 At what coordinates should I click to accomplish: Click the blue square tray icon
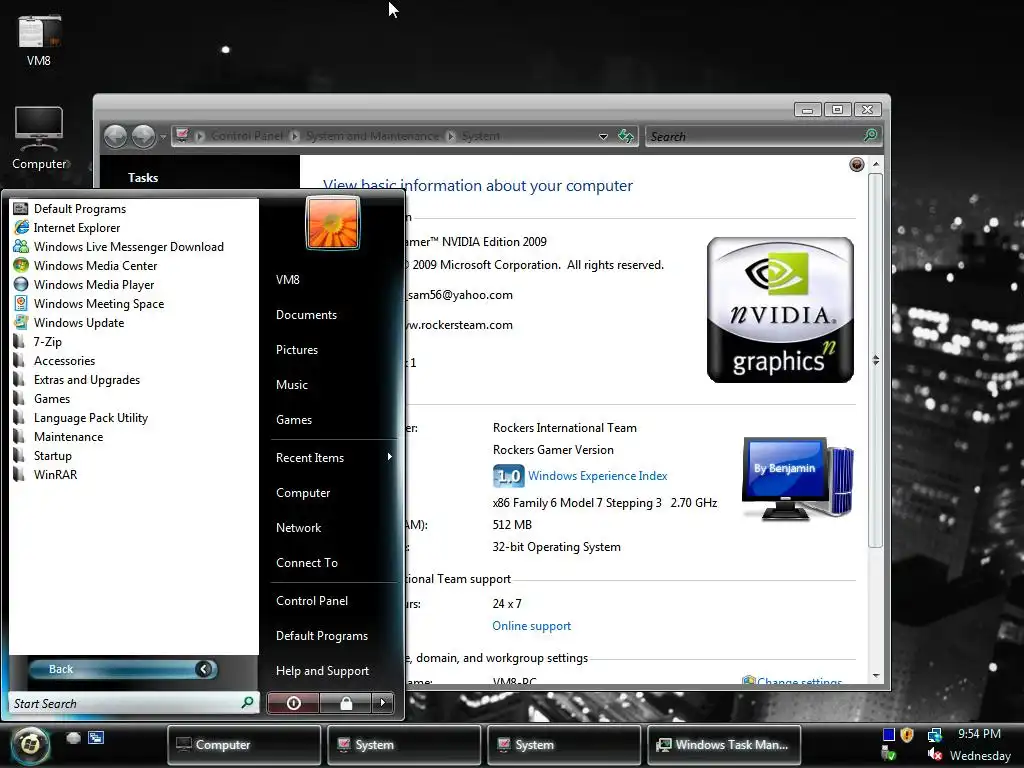(888, 735)
